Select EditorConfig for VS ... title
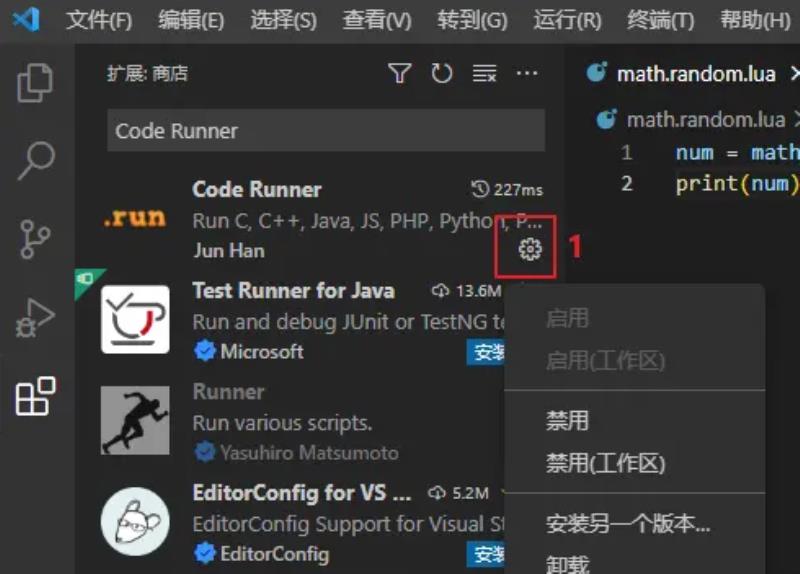The width and height of the screenshot is (800, 574). 302,493
